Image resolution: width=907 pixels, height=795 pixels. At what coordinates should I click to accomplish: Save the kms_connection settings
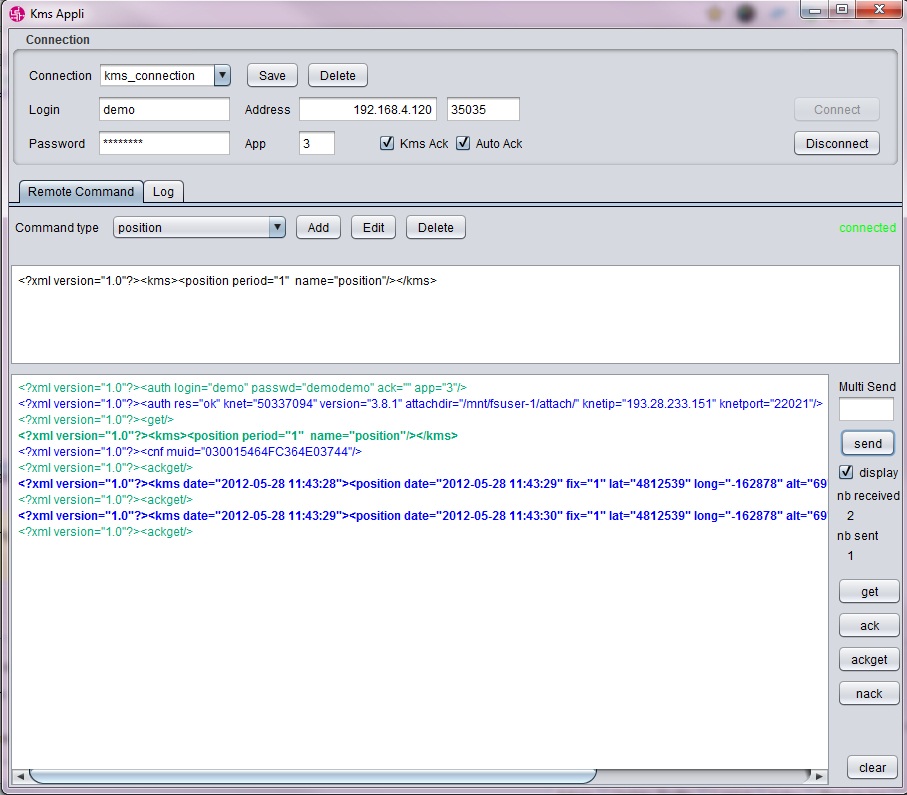[272, 75]
